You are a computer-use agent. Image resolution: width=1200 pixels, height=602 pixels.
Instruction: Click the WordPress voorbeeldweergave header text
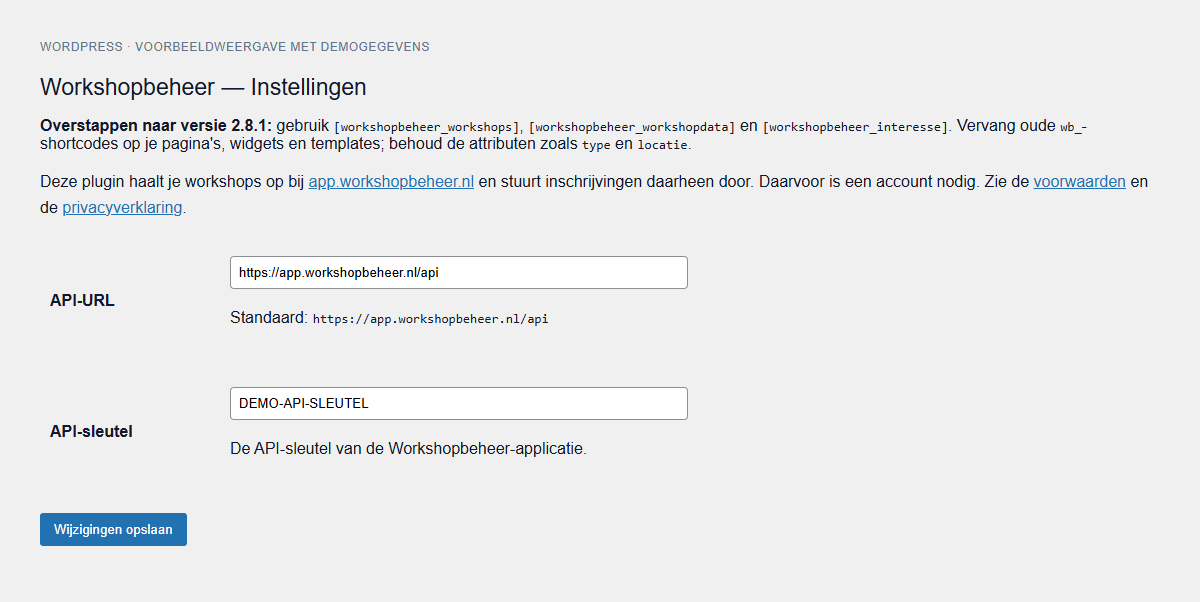(x=235, y=47)
